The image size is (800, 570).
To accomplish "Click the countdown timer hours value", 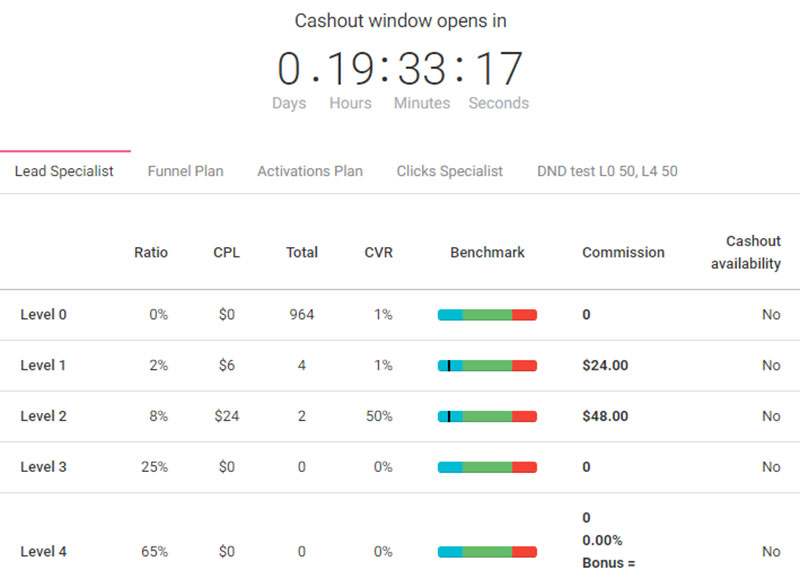I will 350,70.
